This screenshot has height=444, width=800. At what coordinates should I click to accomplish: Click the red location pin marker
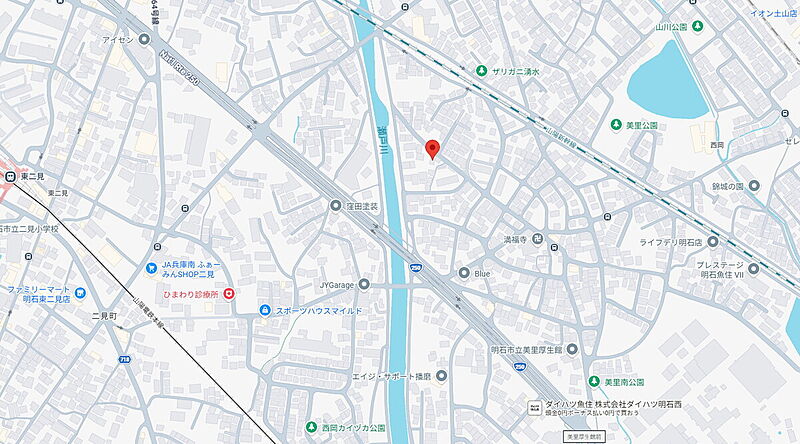pos(433,150)
